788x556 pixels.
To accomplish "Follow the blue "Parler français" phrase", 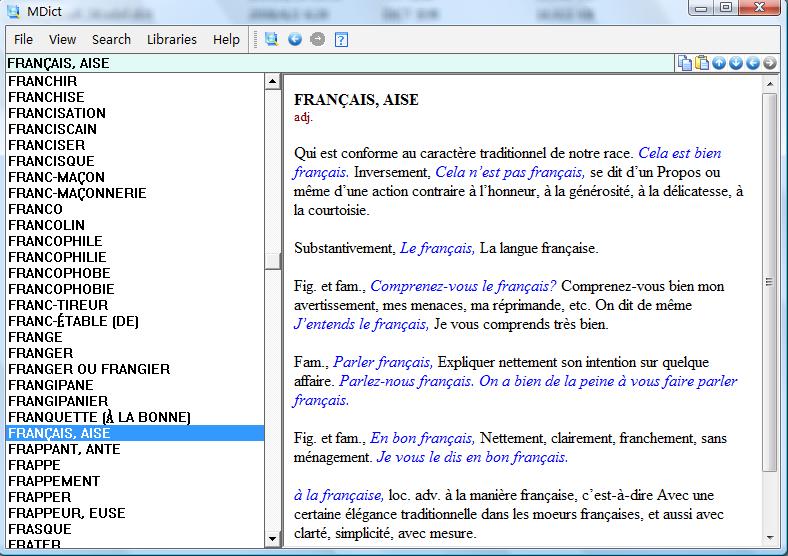I will pyautogui.click(x=384, y=362).
